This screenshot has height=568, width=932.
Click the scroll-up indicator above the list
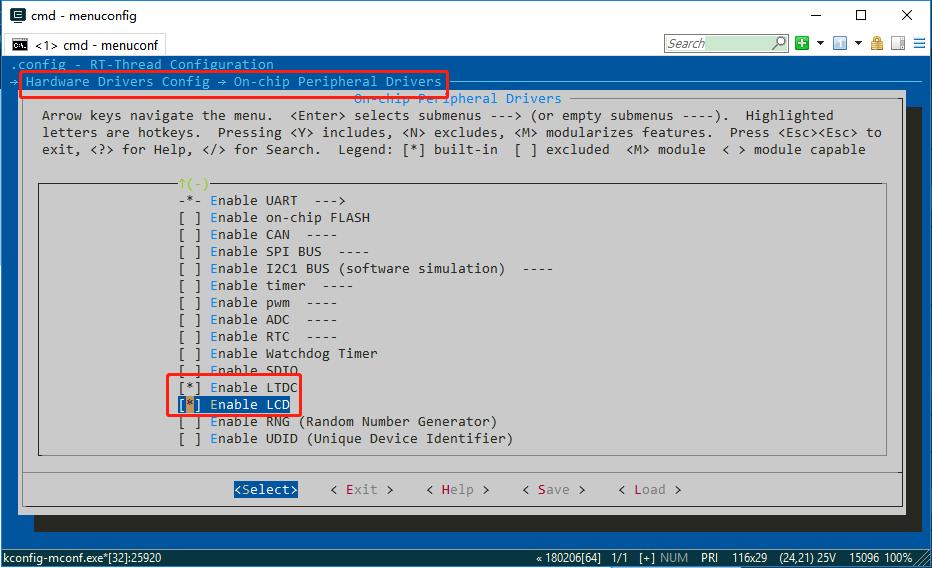(x=193, y=184)
